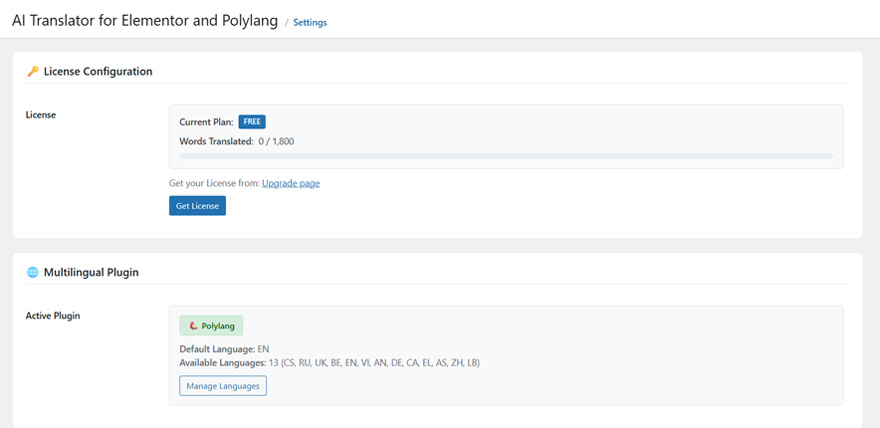Open the Upgrade page link
This screenshot has width=880, height=428.
tap(291, 183)
